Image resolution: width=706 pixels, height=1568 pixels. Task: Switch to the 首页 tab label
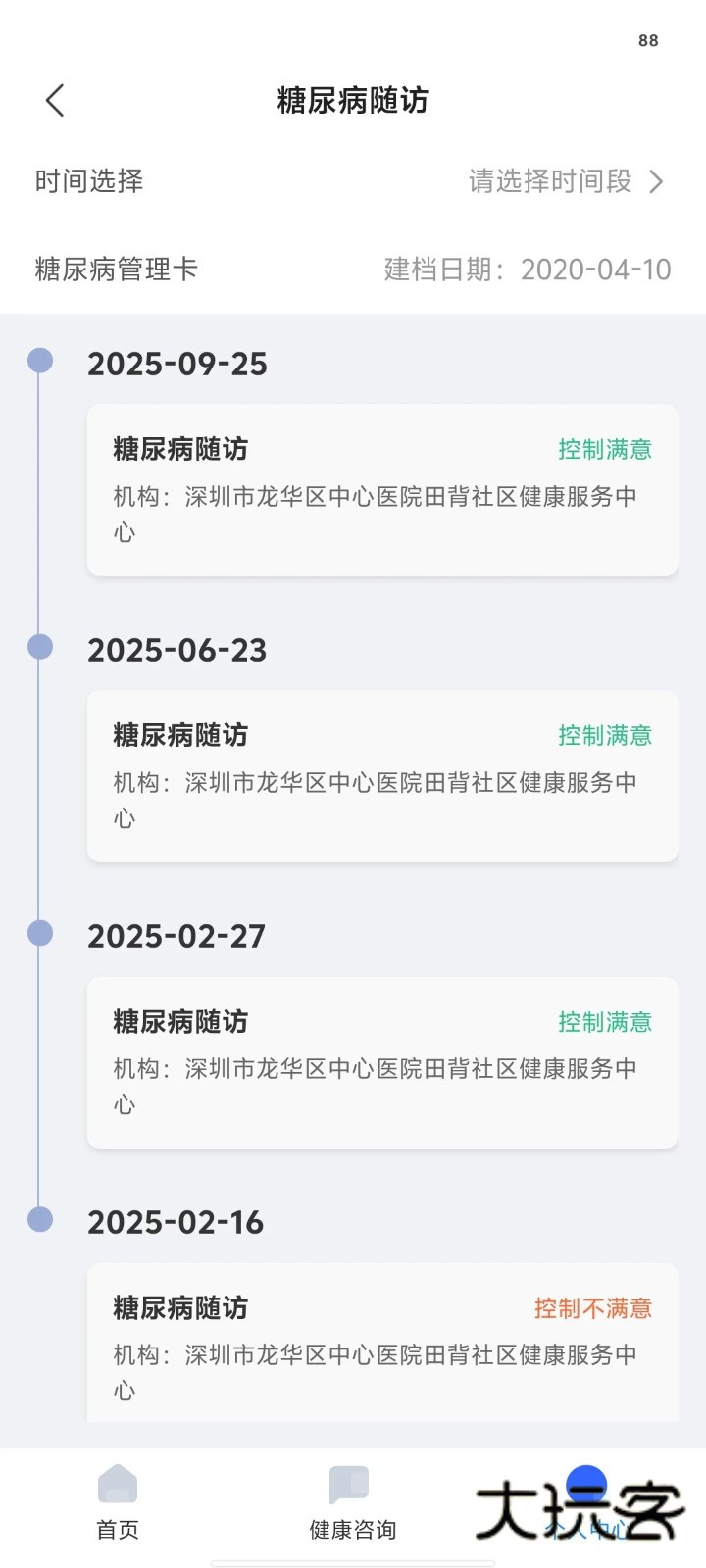point(118,1530)
